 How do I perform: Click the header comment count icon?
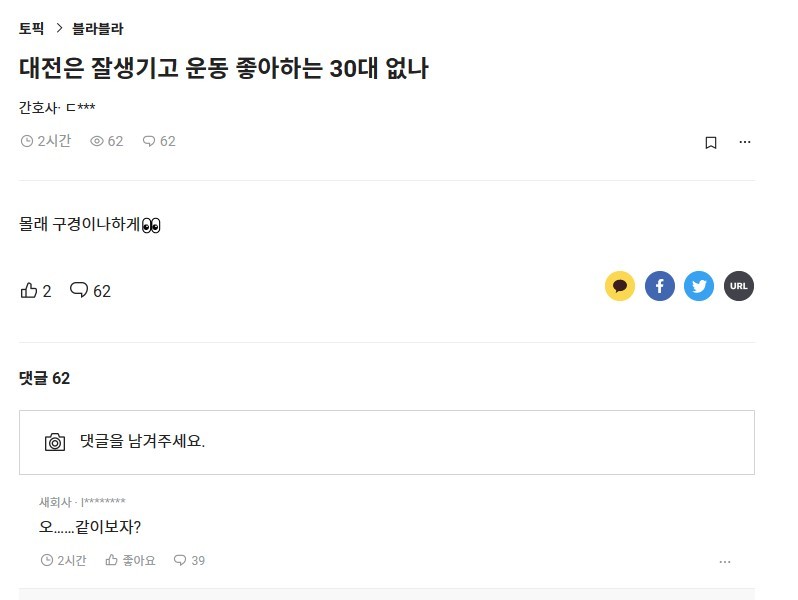click(149, 142)
